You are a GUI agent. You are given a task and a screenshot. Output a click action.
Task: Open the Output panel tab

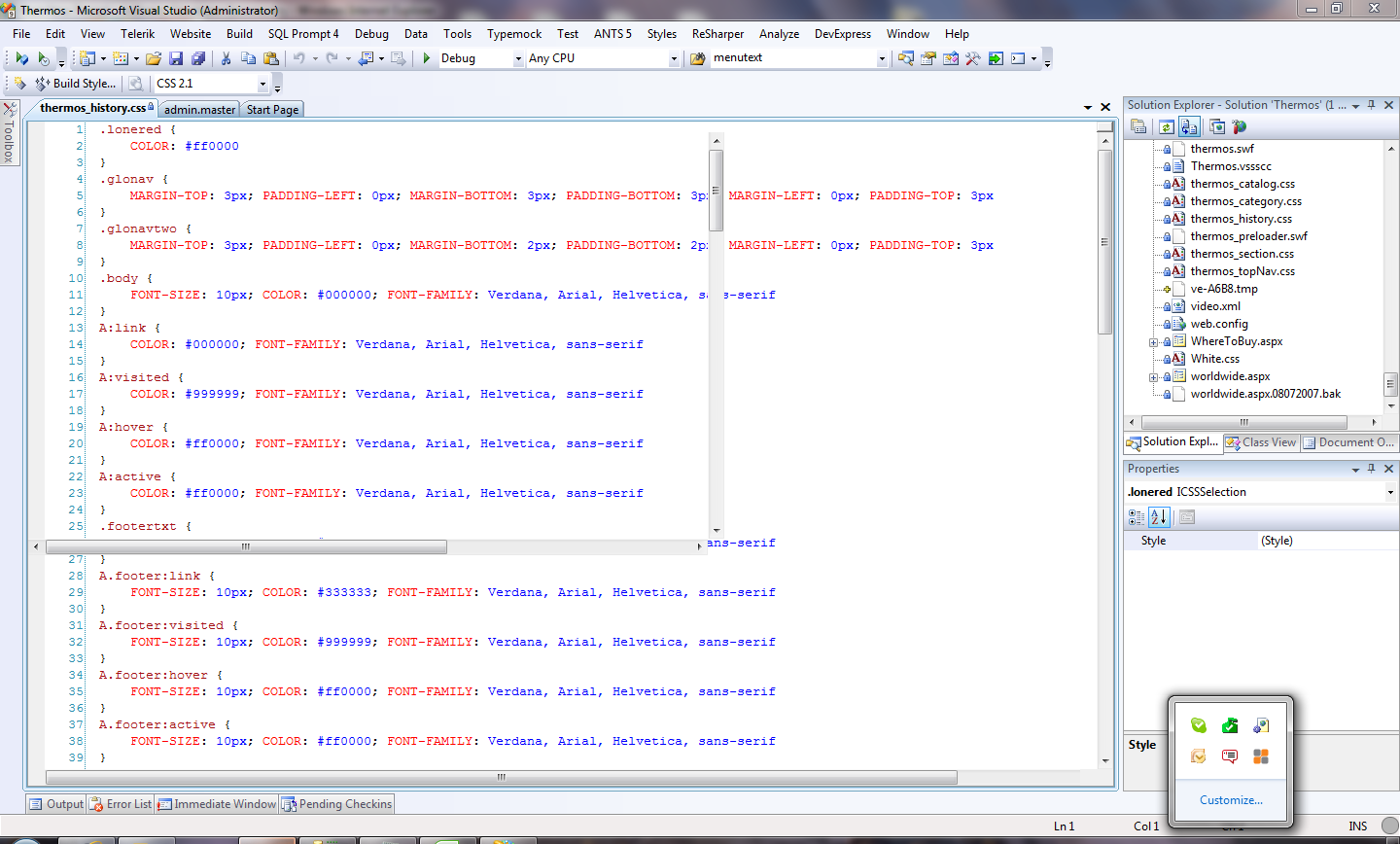(x=56, y=804)
